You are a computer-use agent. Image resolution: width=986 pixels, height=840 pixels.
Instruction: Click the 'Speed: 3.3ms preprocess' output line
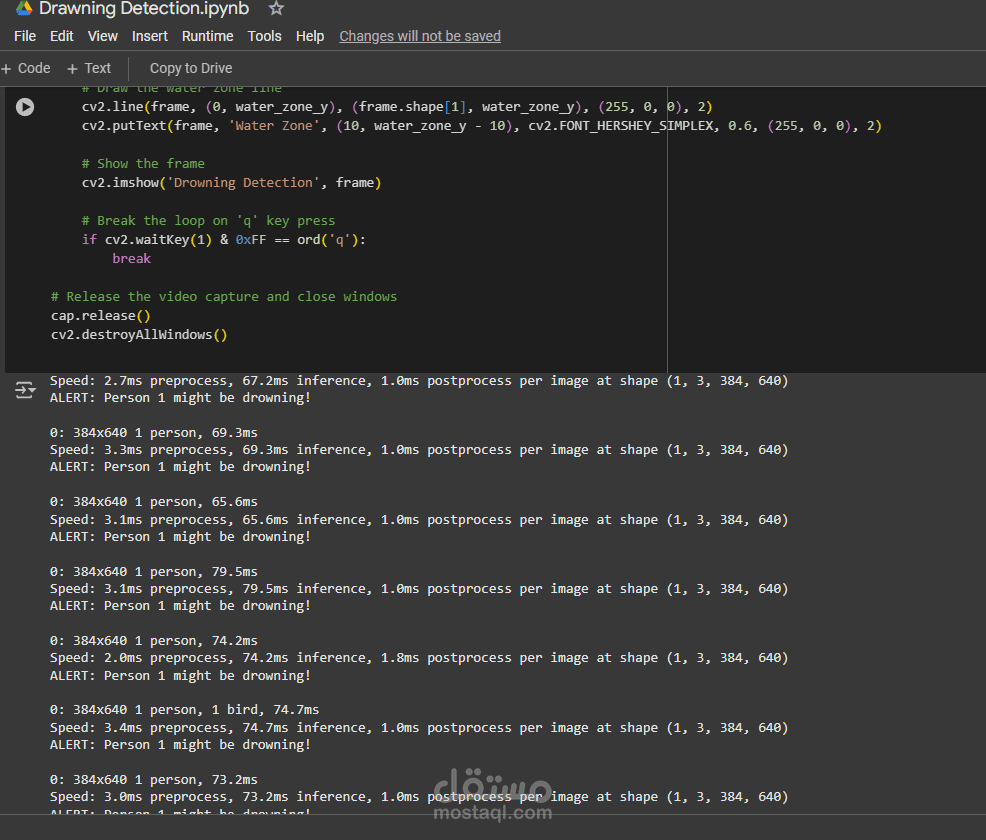tap(419, 450)
